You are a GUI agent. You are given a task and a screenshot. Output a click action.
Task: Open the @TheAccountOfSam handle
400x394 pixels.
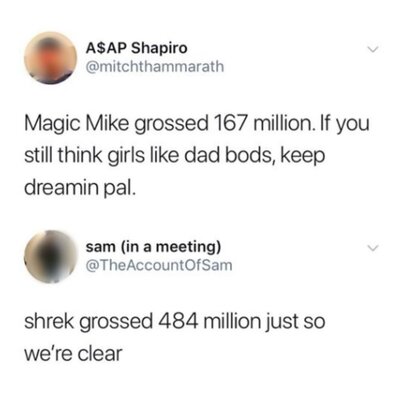pos(159,265)
